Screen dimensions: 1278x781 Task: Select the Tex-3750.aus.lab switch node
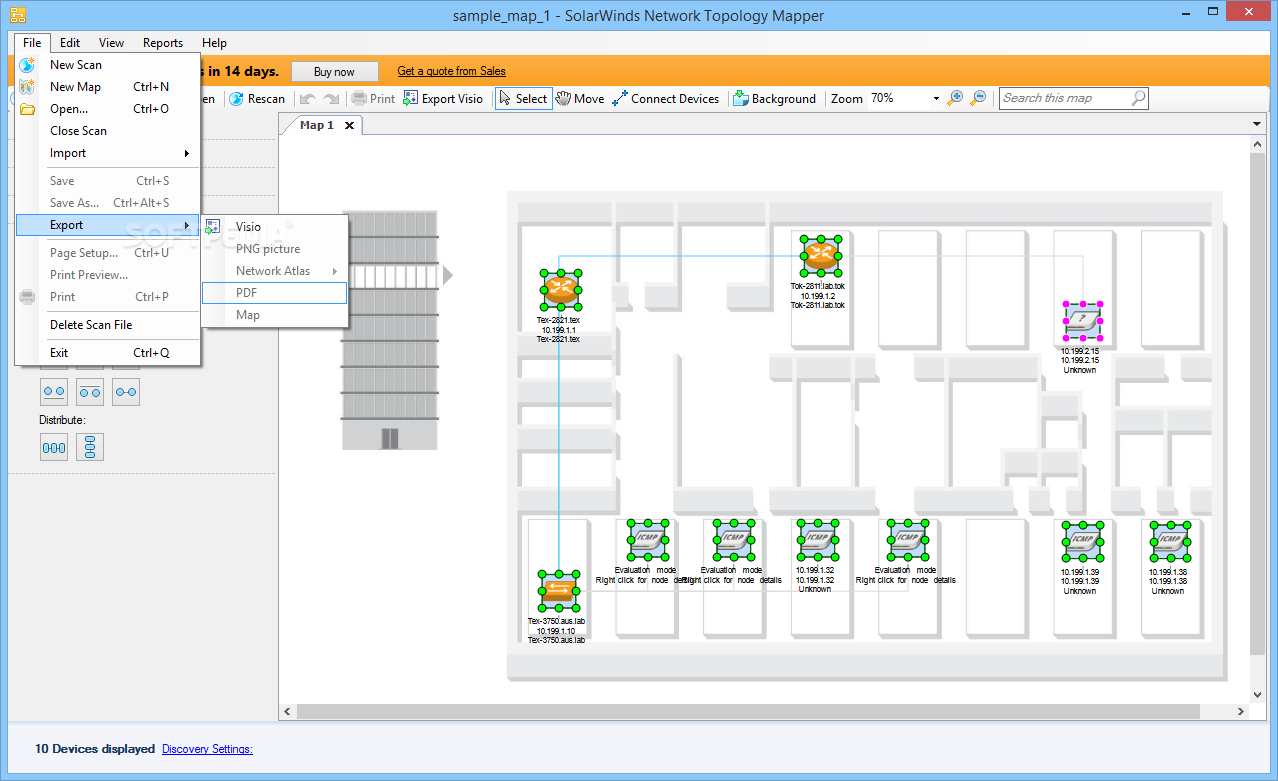[558, 590]
